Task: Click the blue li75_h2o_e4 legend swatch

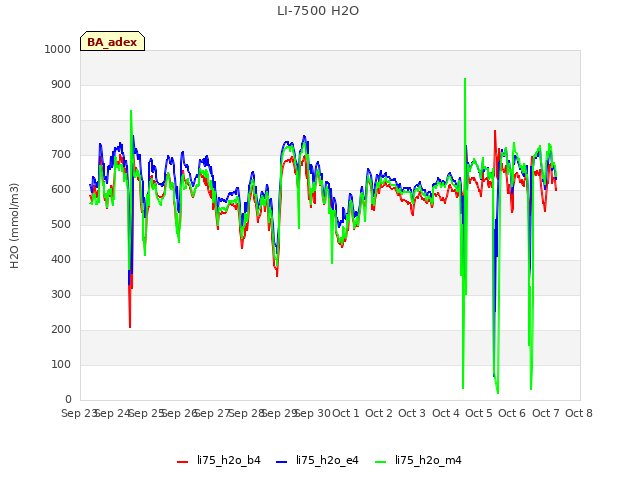Action: [x=282, y=462]
